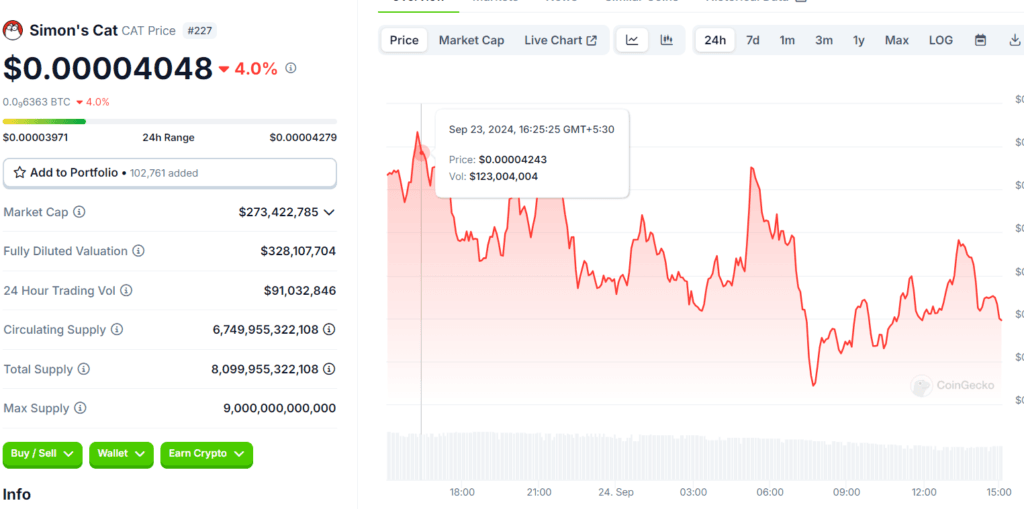Click the tooltip price $0.00004243
Viewport: 1024px width, 509px height.
[x=513, y=159]
